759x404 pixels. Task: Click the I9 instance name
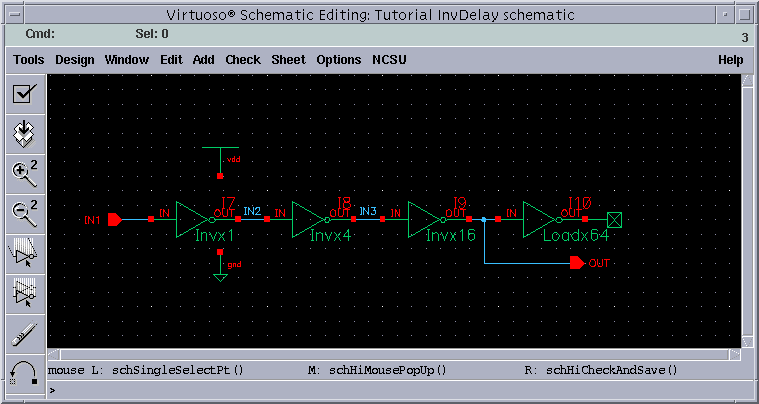click(460, 203)
